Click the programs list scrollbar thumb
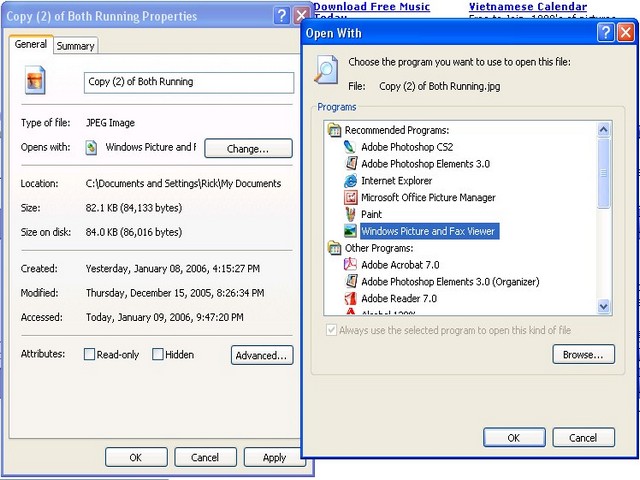This screenshot has height=480, width=640. (603, 173)
